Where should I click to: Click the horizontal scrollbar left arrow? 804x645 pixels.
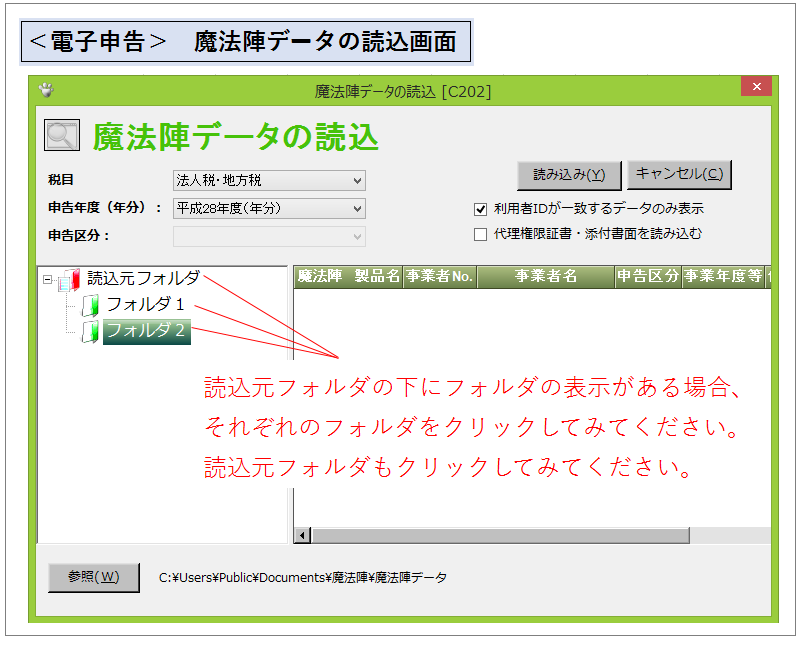point(303,536)
